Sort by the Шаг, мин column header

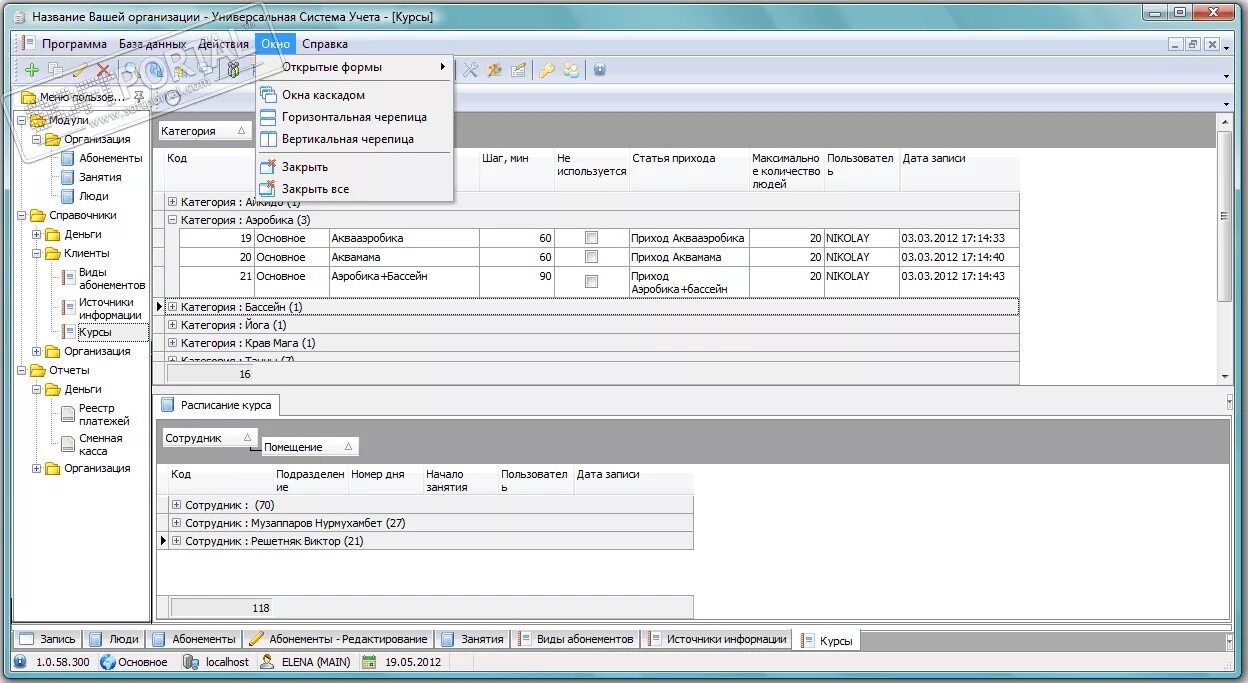click(x=517, y=170)
